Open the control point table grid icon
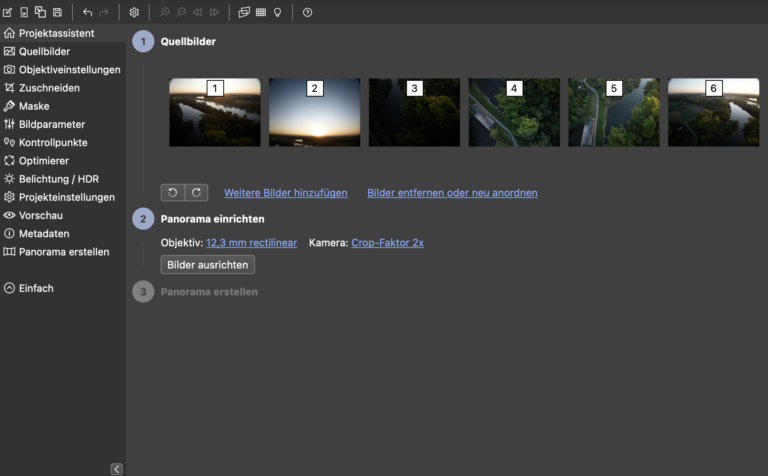This screenshot has height=476, width=768. (261, 12)
